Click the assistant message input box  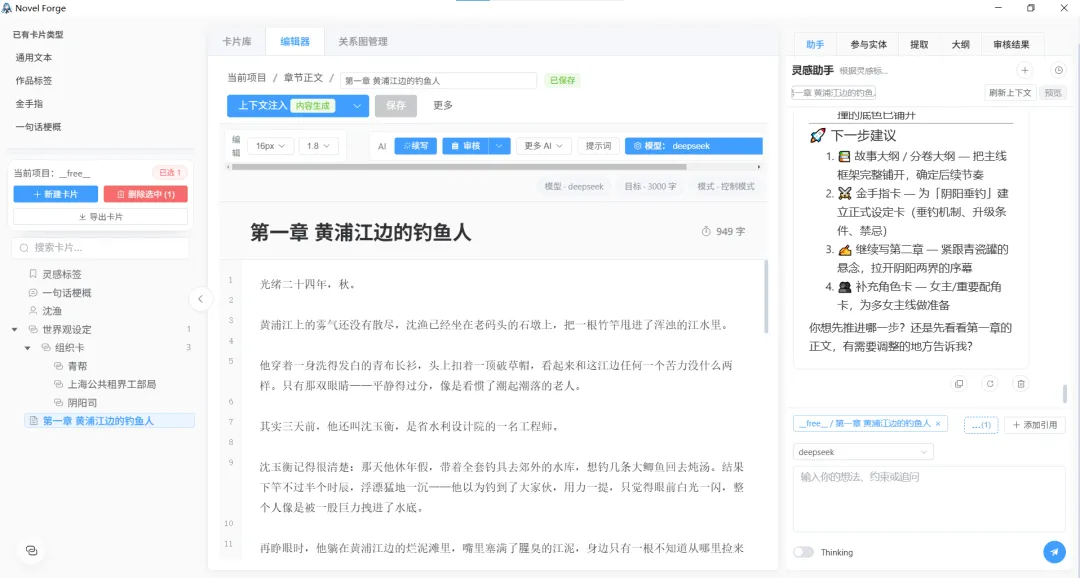[929, 499]
